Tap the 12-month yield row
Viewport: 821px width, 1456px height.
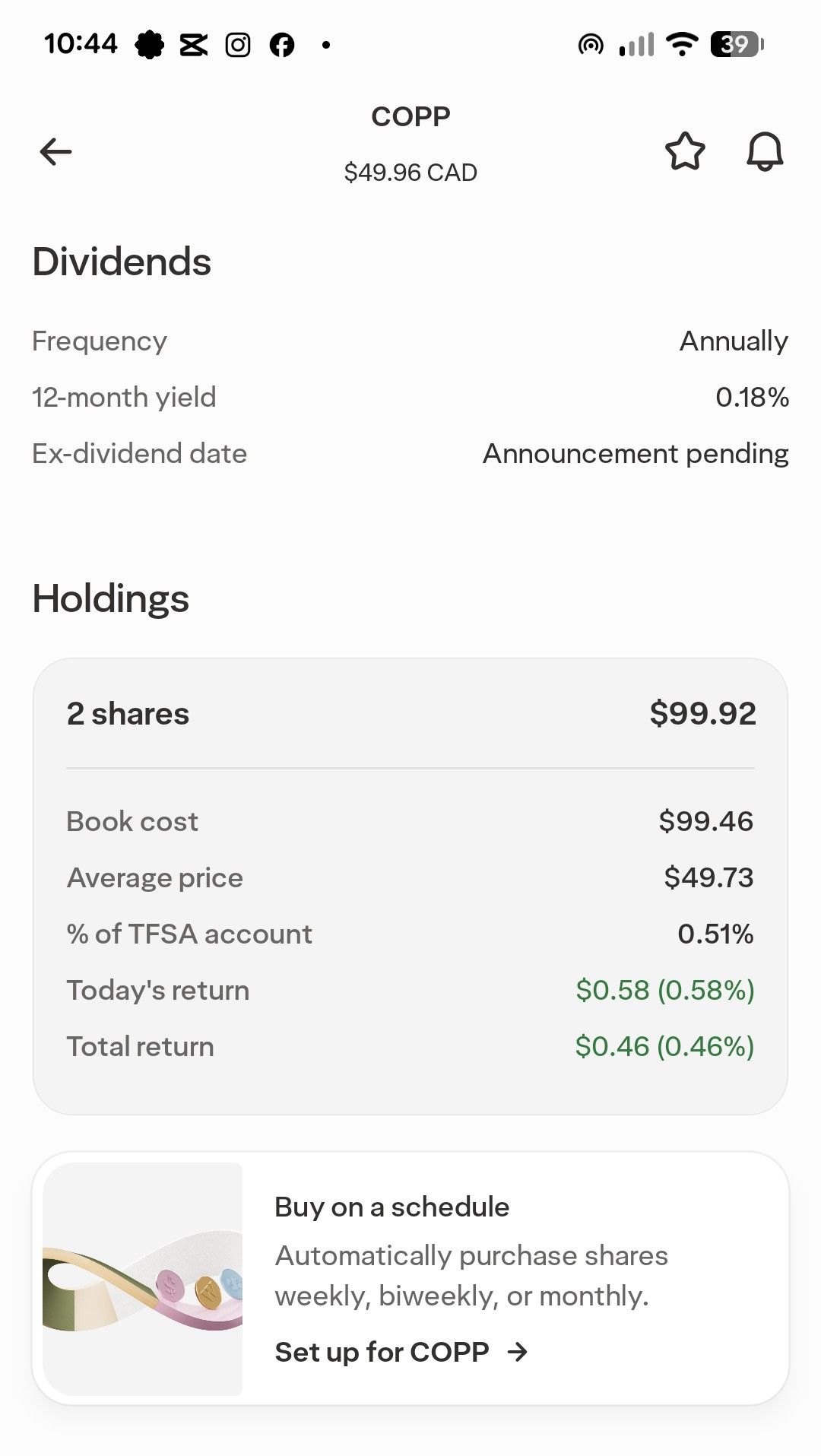[410, 397]
